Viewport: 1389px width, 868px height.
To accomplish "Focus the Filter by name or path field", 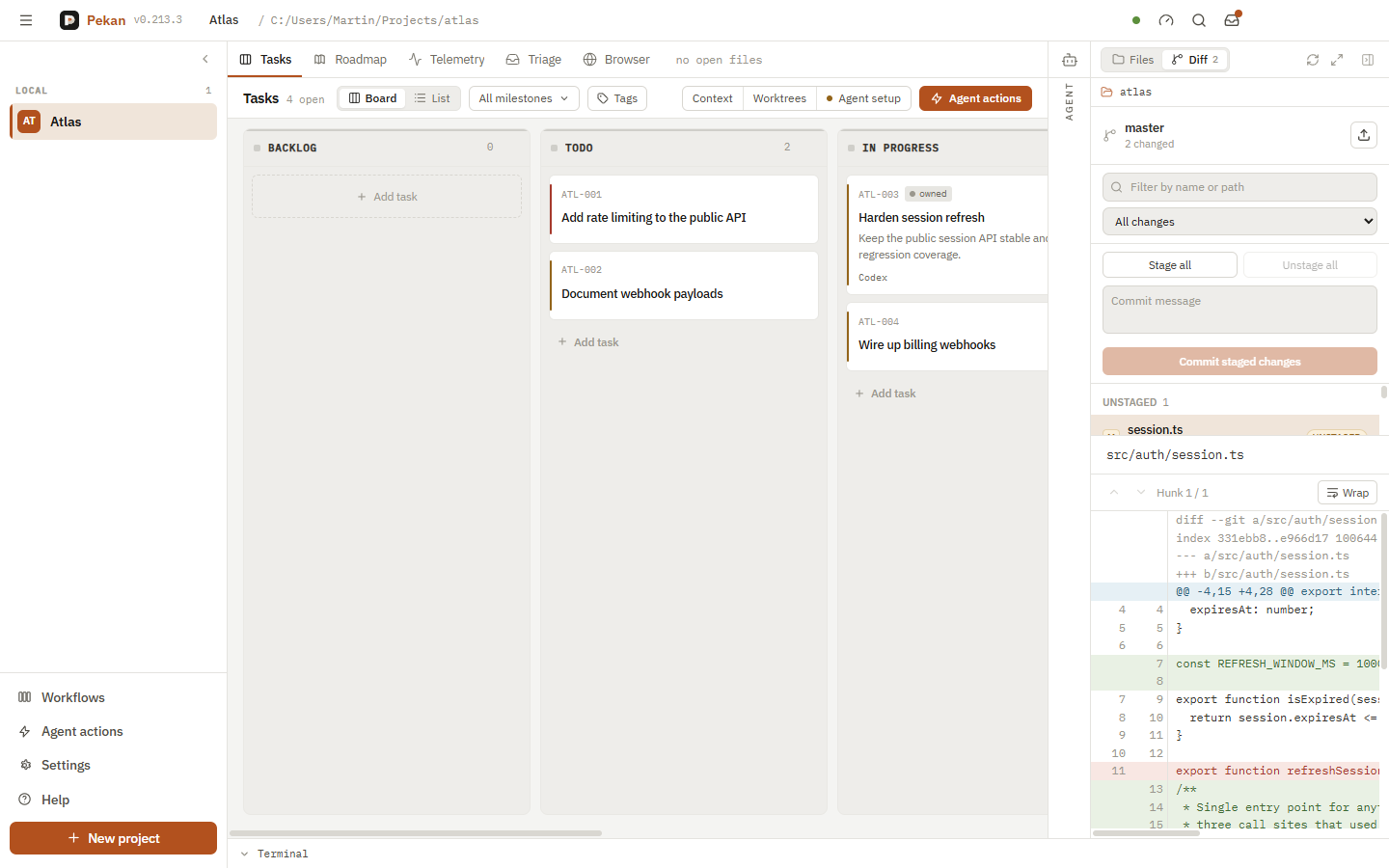I will point(1239,187).
